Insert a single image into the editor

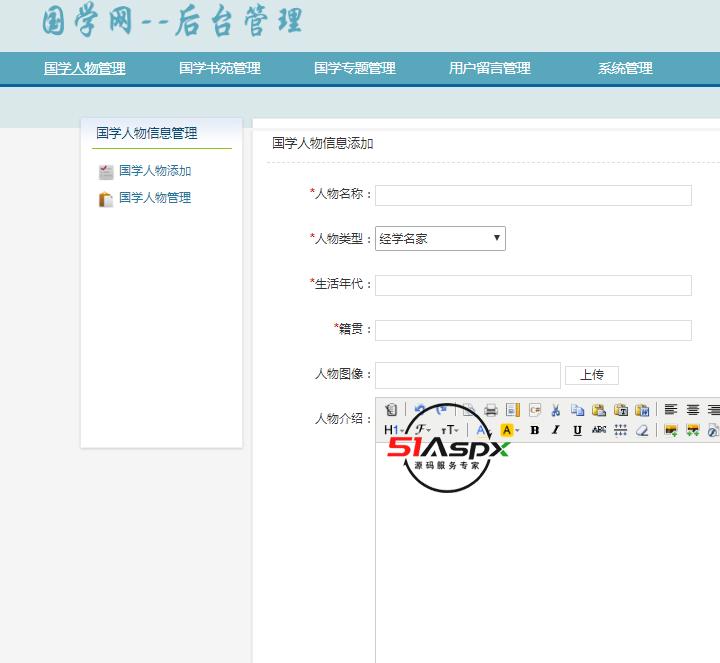click(671, 430)
